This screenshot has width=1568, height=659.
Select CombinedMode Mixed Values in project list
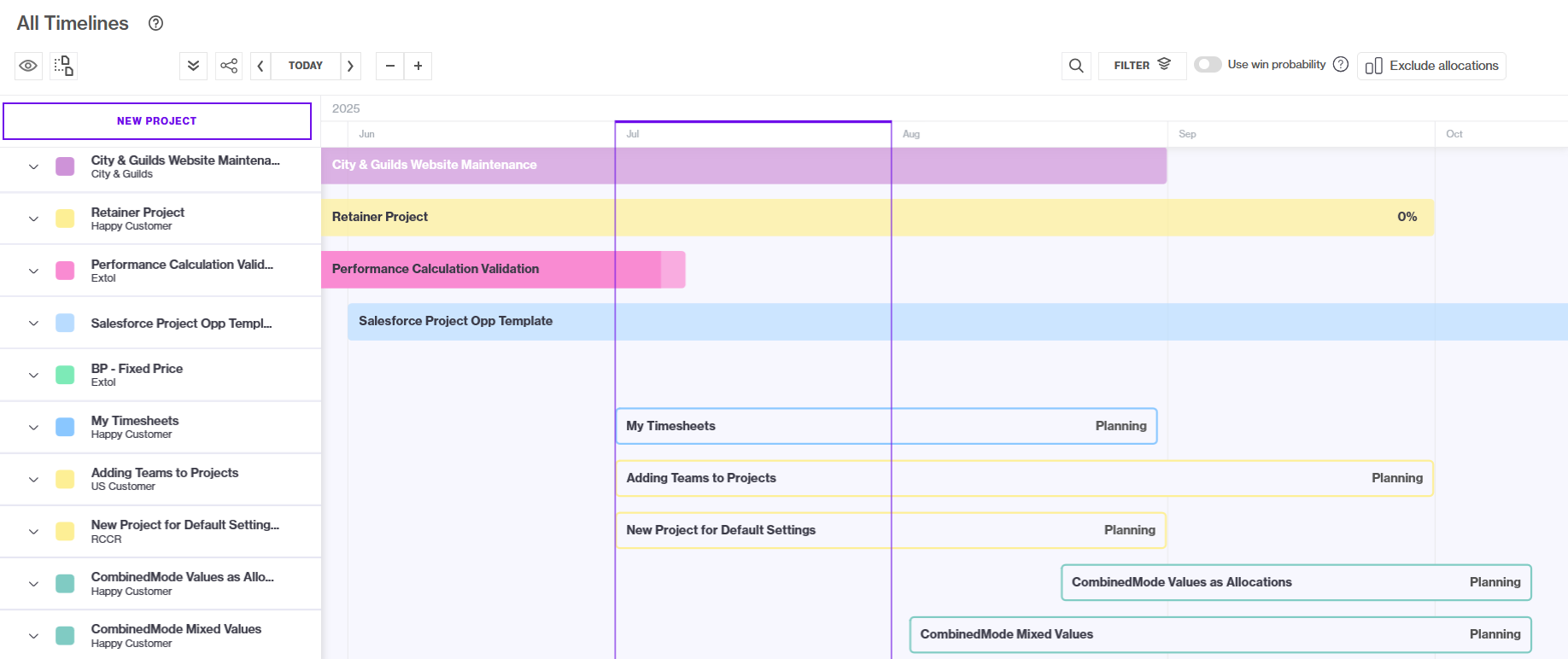click(176, 629)
